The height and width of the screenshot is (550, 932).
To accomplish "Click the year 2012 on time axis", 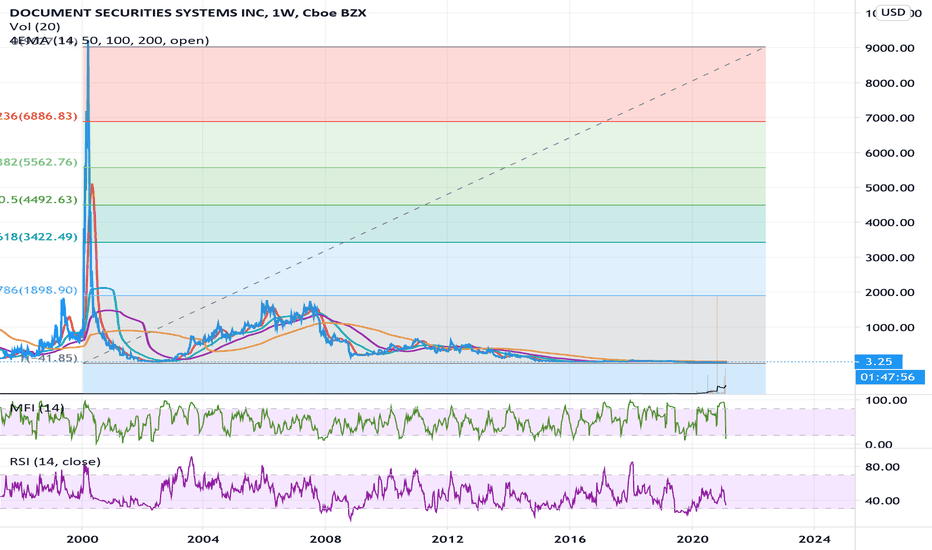I will (448, 539).
